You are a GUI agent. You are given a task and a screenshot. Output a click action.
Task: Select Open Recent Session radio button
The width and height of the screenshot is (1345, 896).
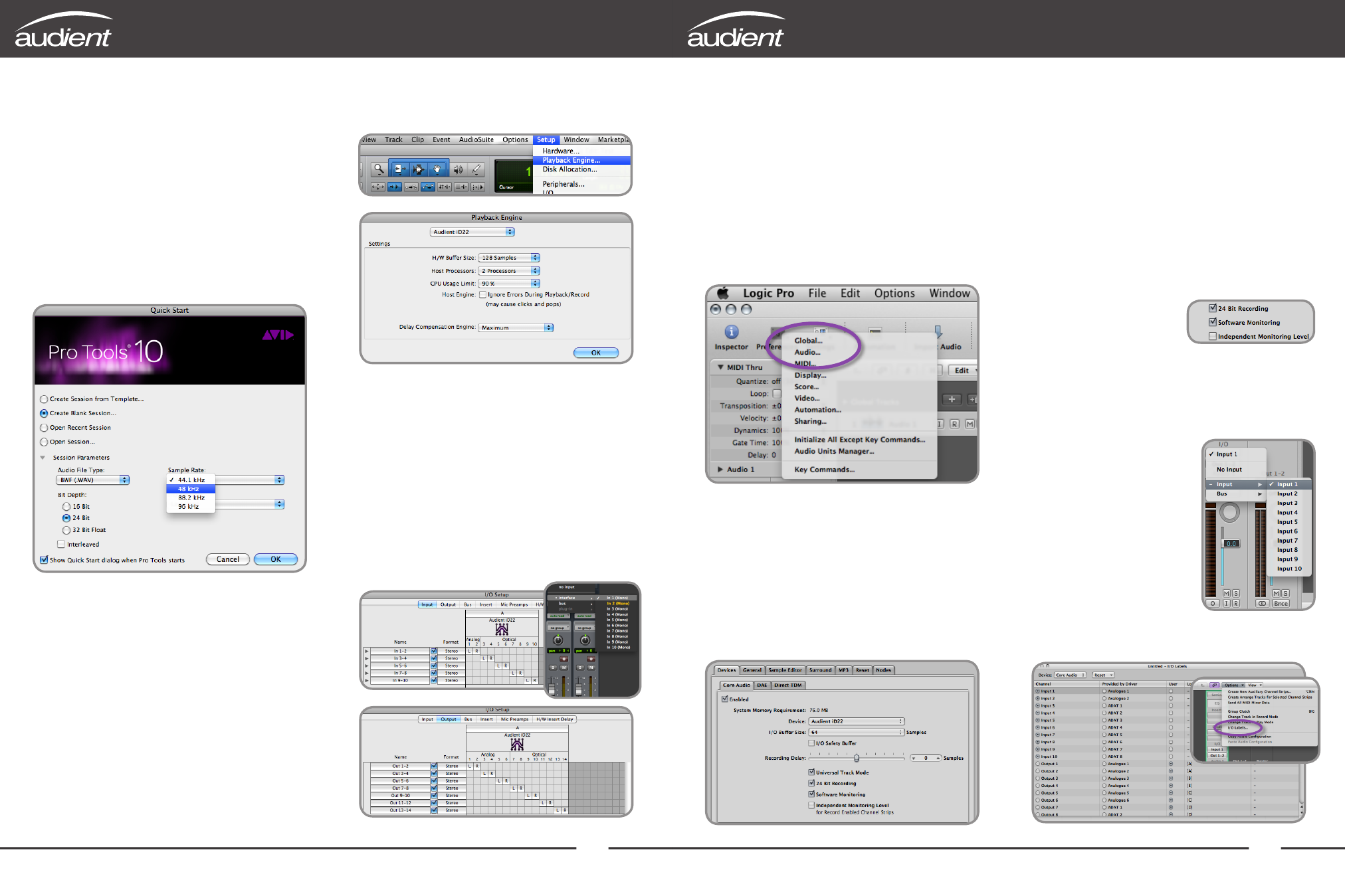point(44,428)
